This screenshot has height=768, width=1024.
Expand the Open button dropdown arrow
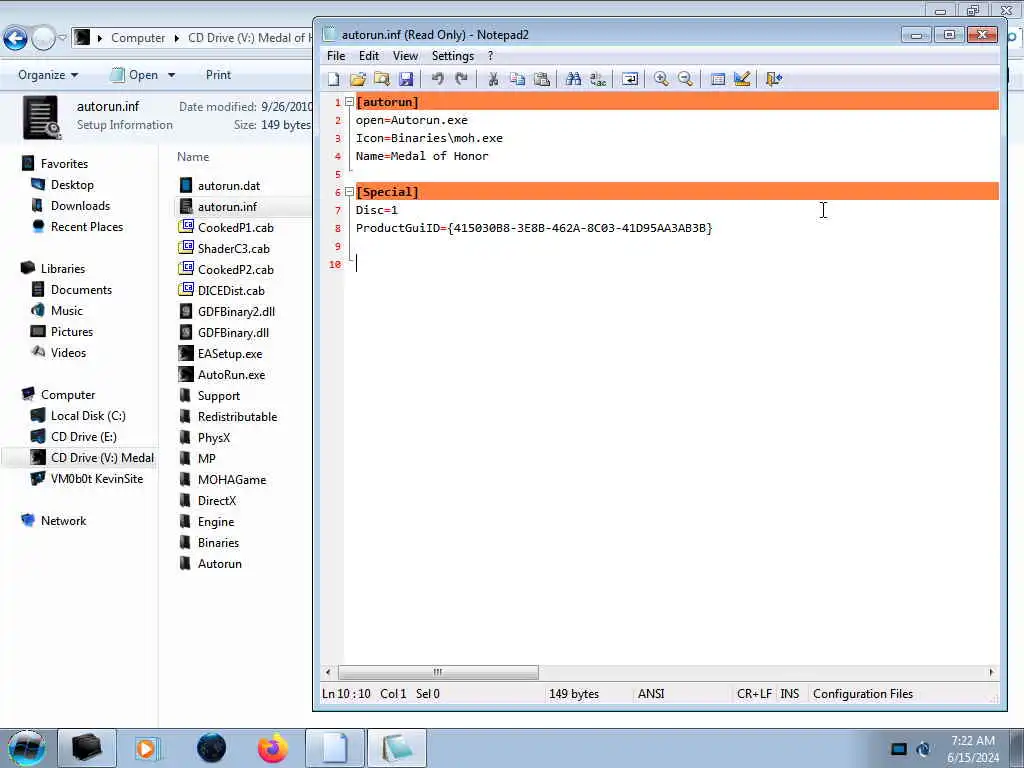pos(171,75)
